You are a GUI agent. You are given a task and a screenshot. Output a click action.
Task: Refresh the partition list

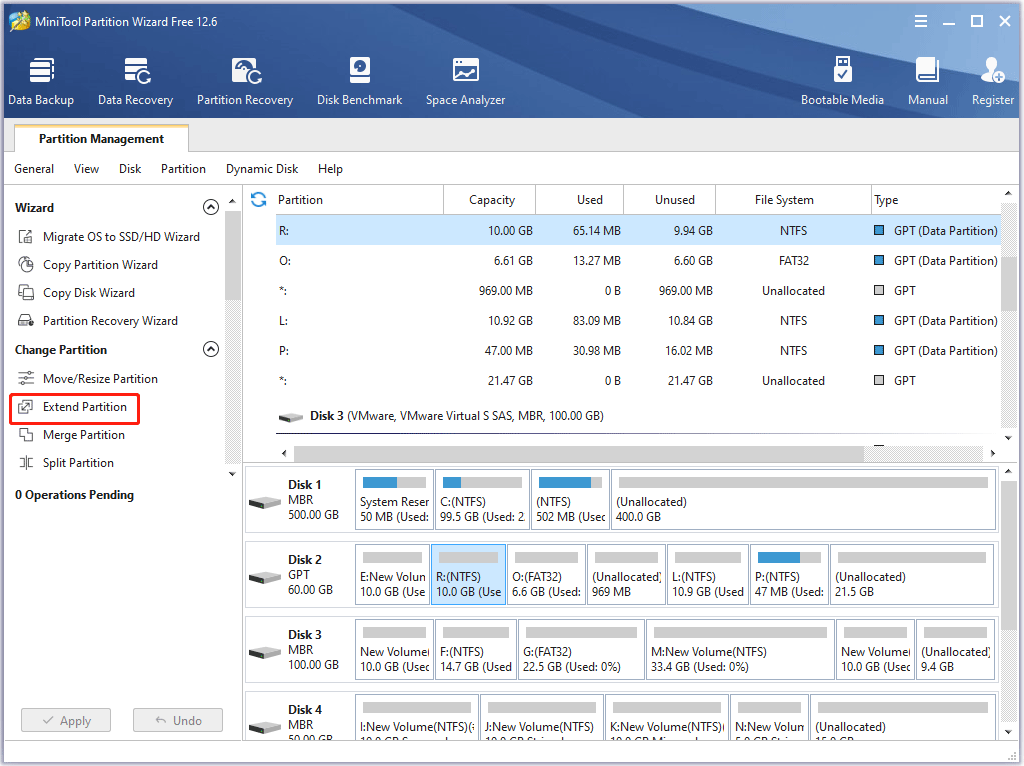[259, 200]
